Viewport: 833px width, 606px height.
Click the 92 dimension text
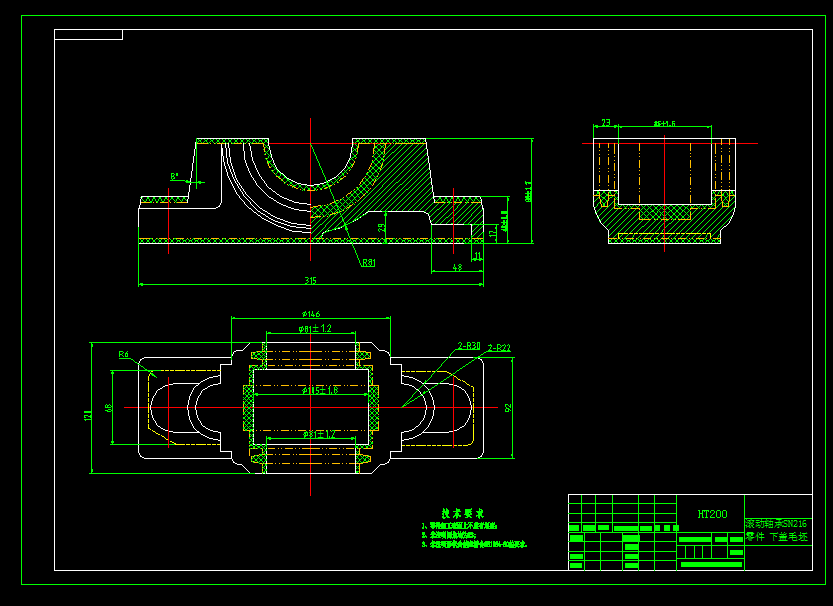click(508, 407)
